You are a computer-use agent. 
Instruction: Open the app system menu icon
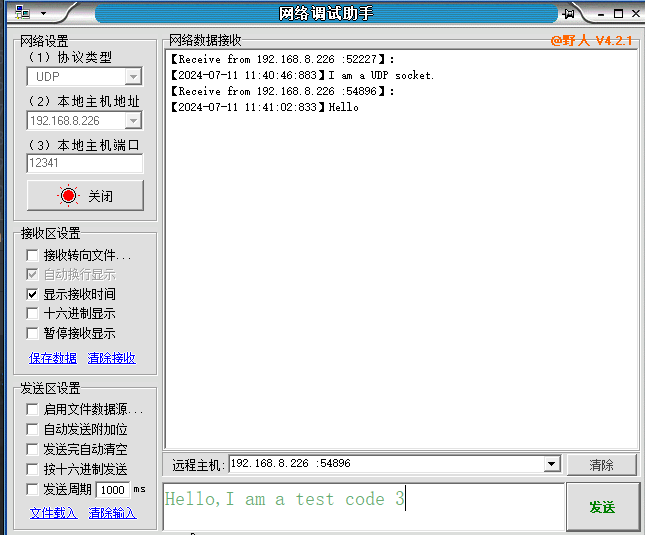tap(23, 13)
